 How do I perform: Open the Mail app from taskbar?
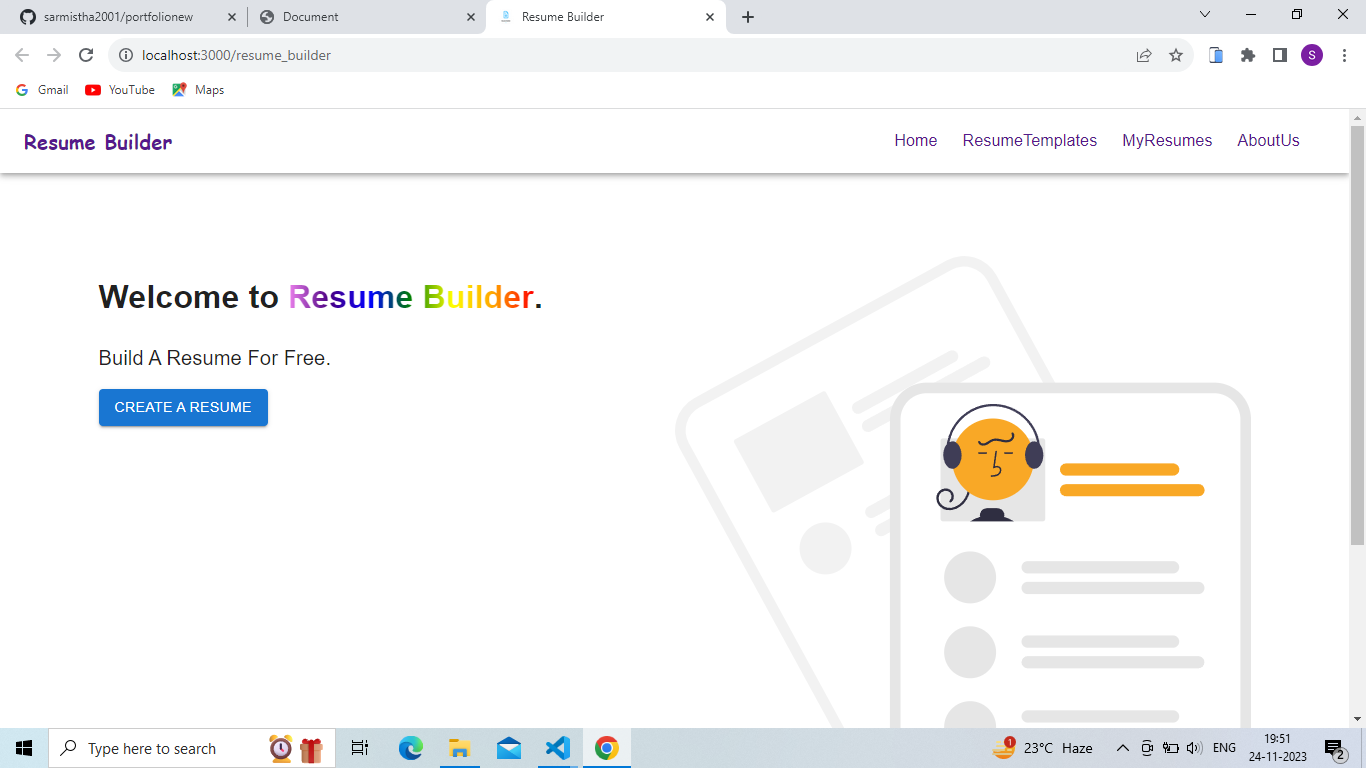(x=508, y=748)
